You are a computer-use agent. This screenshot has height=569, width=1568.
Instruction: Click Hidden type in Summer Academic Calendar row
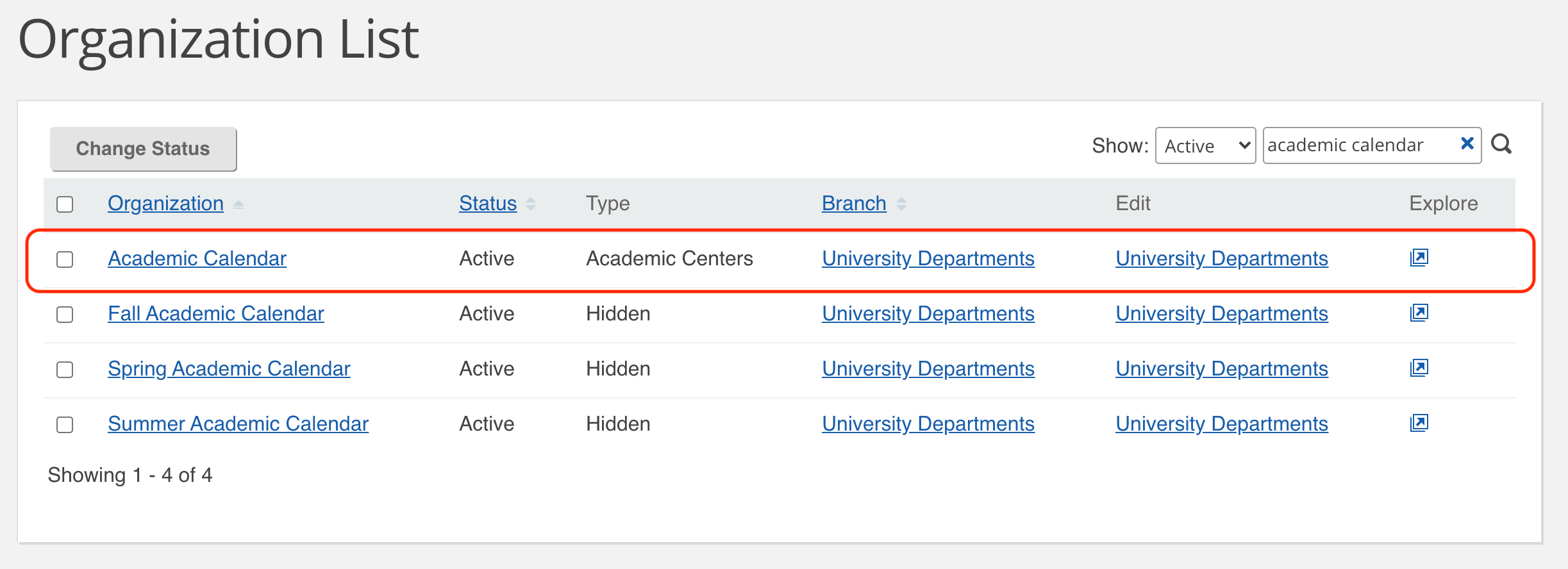(618, 424)
